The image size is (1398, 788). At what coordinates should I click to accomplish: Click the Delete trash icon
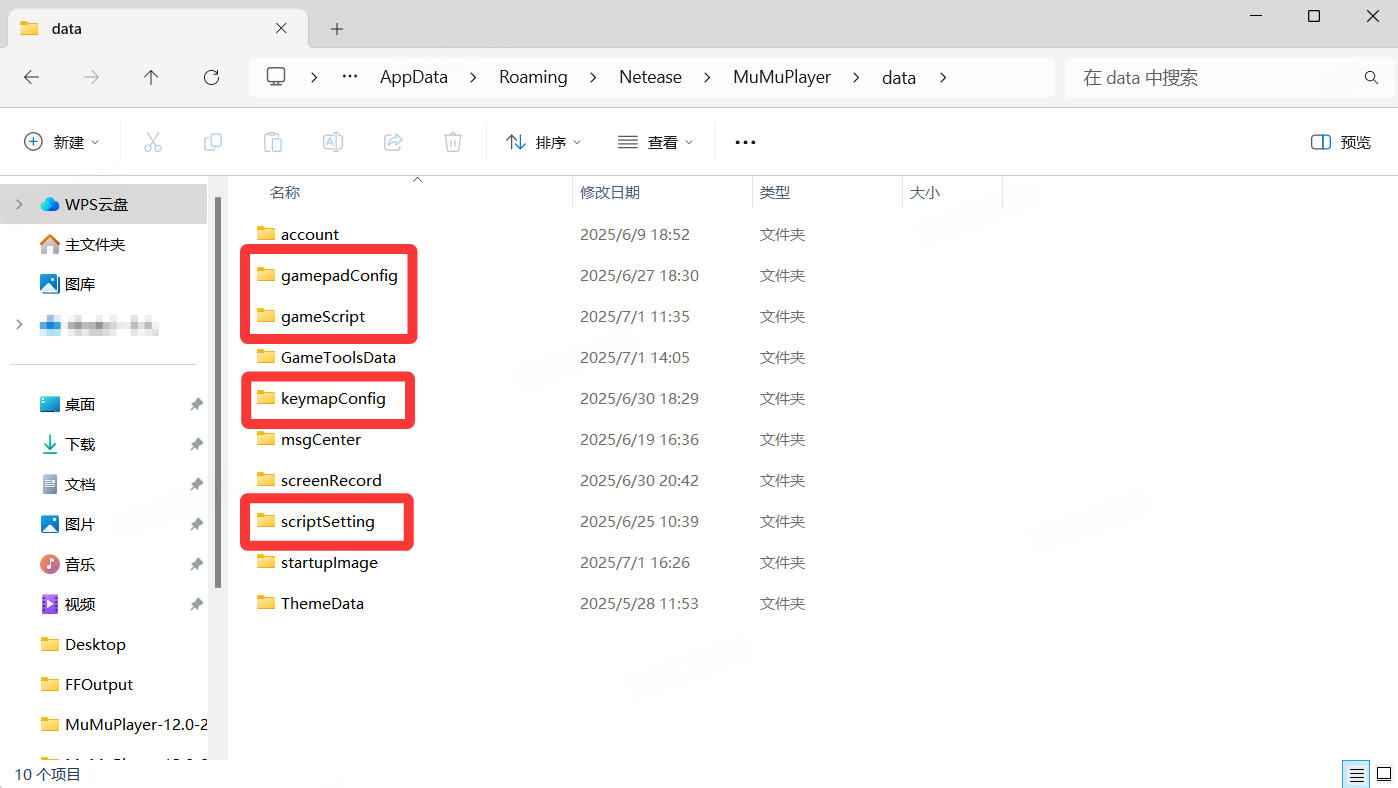tap(452, 141)
